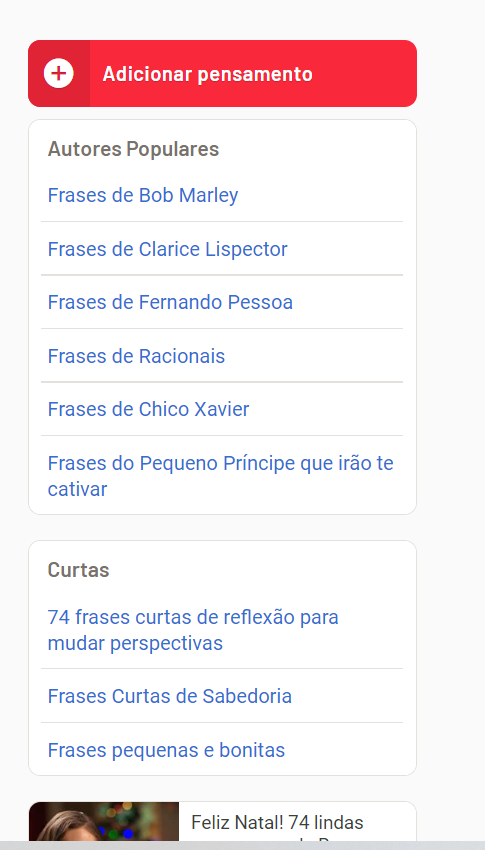Click the plus circle icon
This screenshot has height=850, width=485.
59,73
